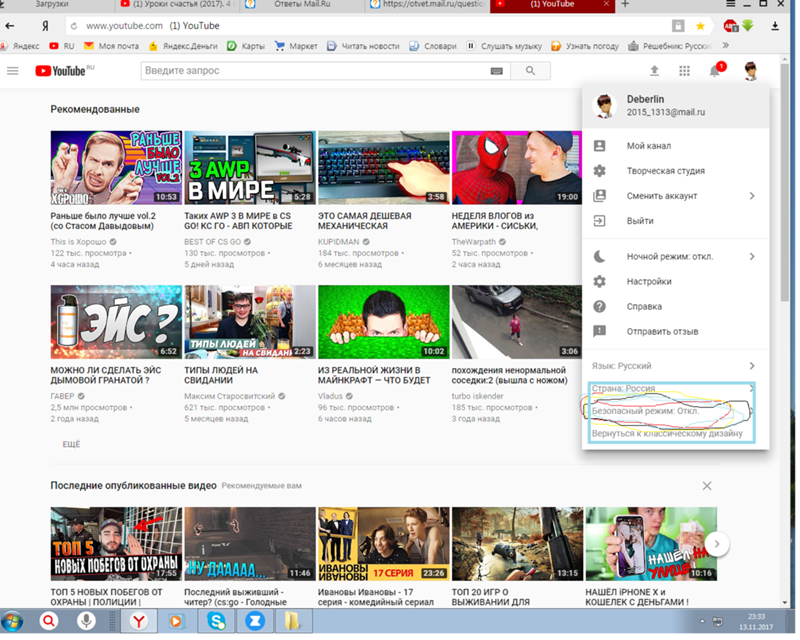Open the Minecraft 'ИЗ РЕАЛЬНОЙ ЖИЗНИ' thumbnail
The width and height of the screenshot is (800, 640).
click(x=384, y=322)
